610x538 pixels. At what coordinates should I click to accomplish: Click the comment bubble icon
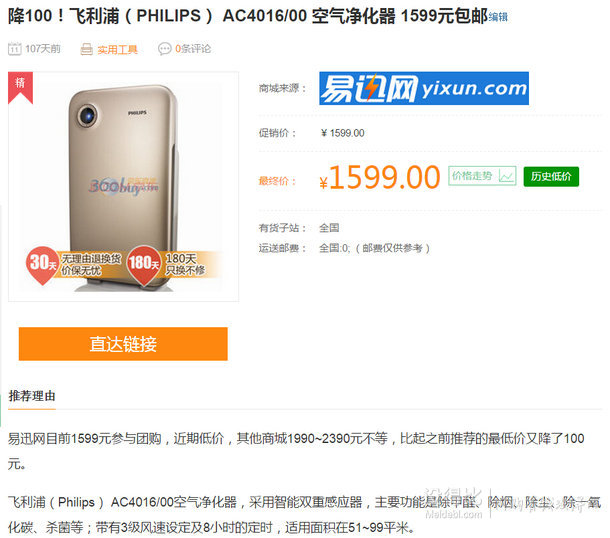tap(164, 49)
